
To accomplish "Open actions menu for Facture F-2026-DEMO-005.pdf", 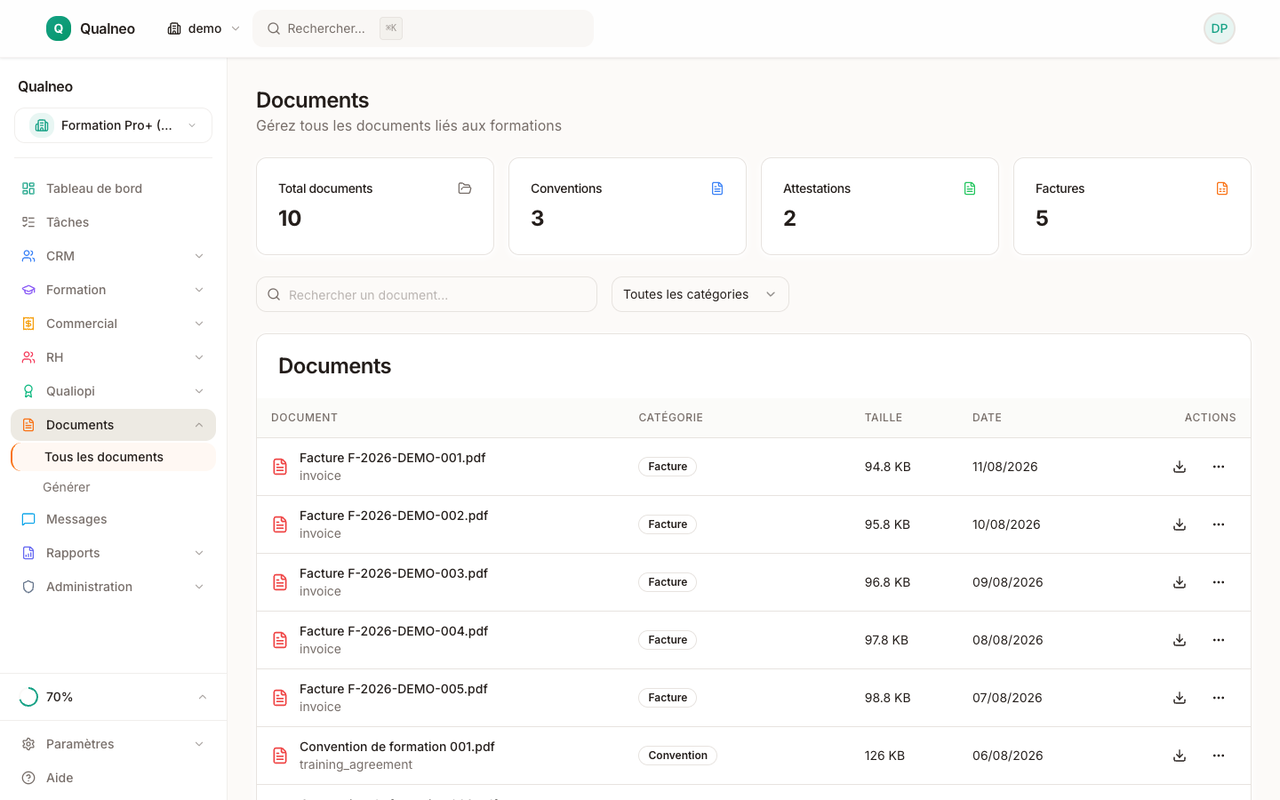I will pos(1218,698).
